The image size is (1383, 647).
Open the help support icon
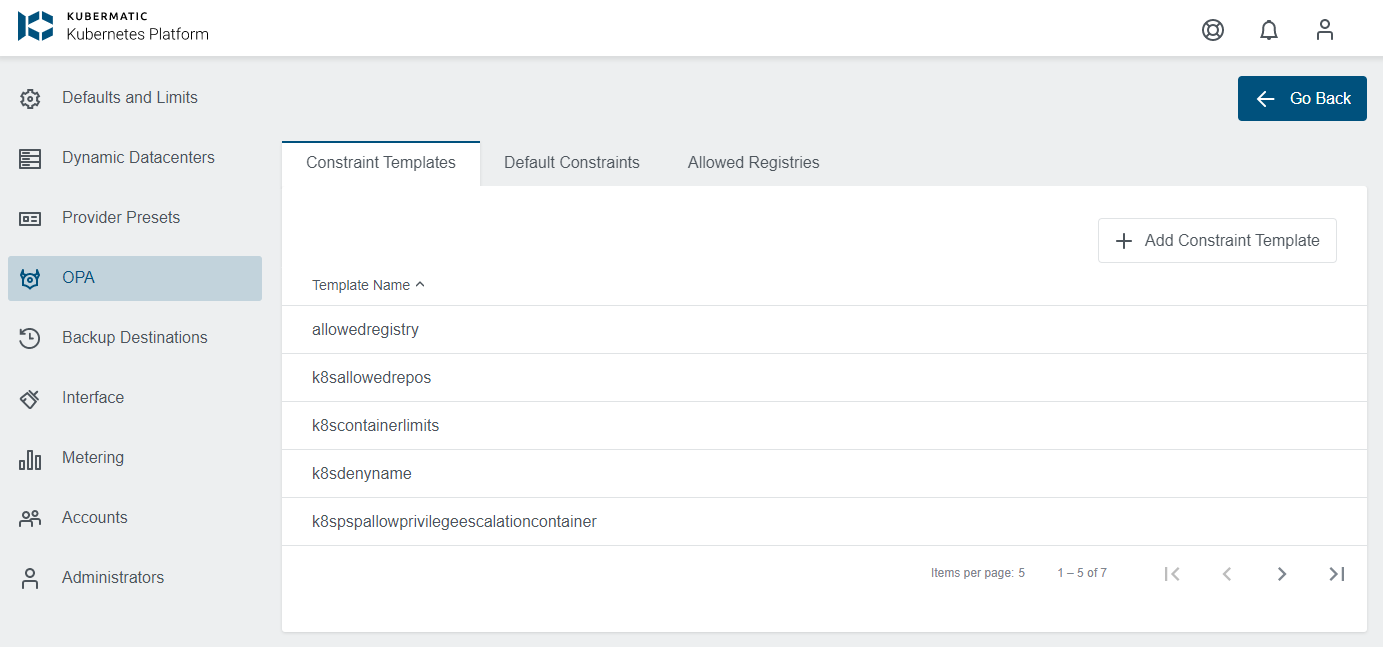tap(1212, 30)
